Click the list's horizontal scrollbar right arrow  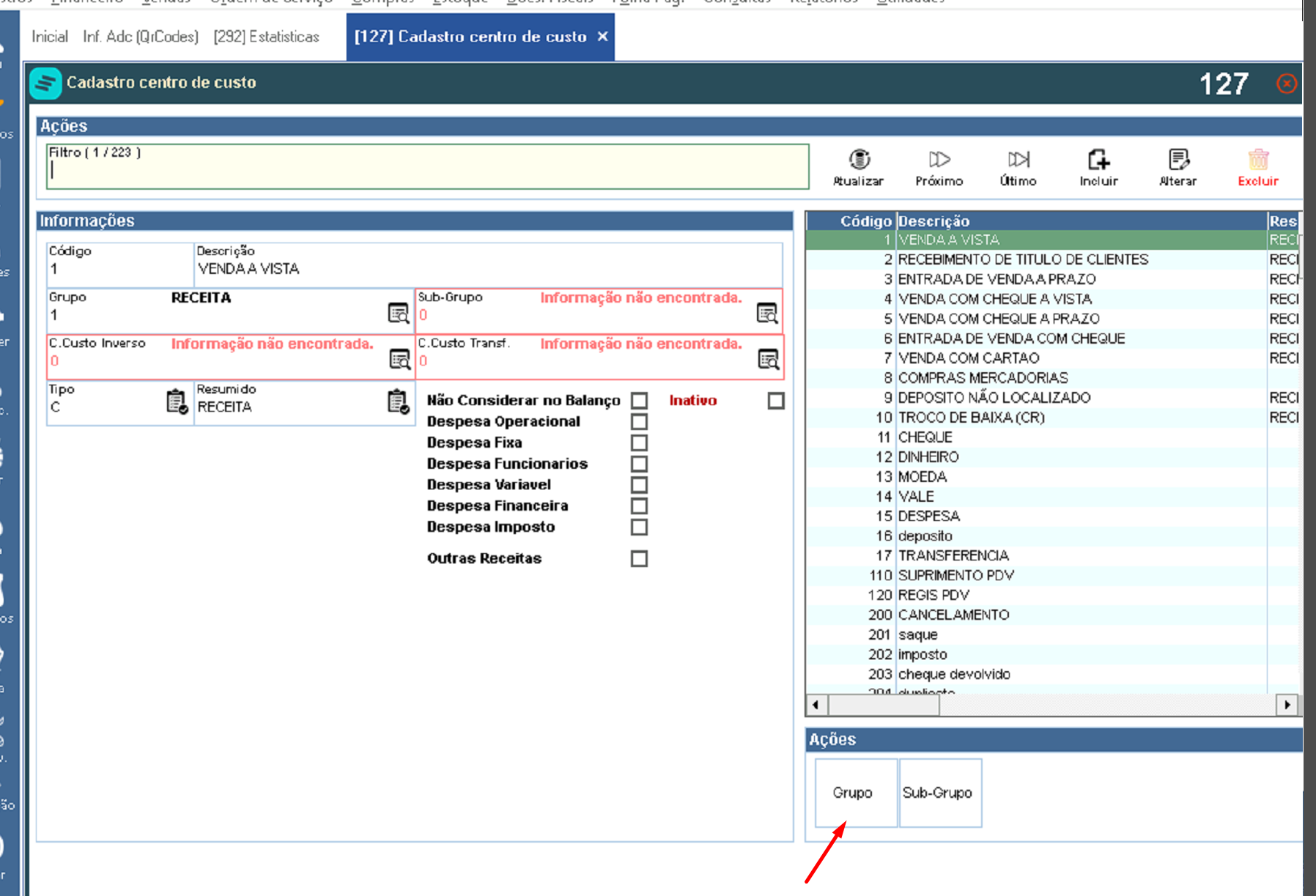click(1287, 705)
